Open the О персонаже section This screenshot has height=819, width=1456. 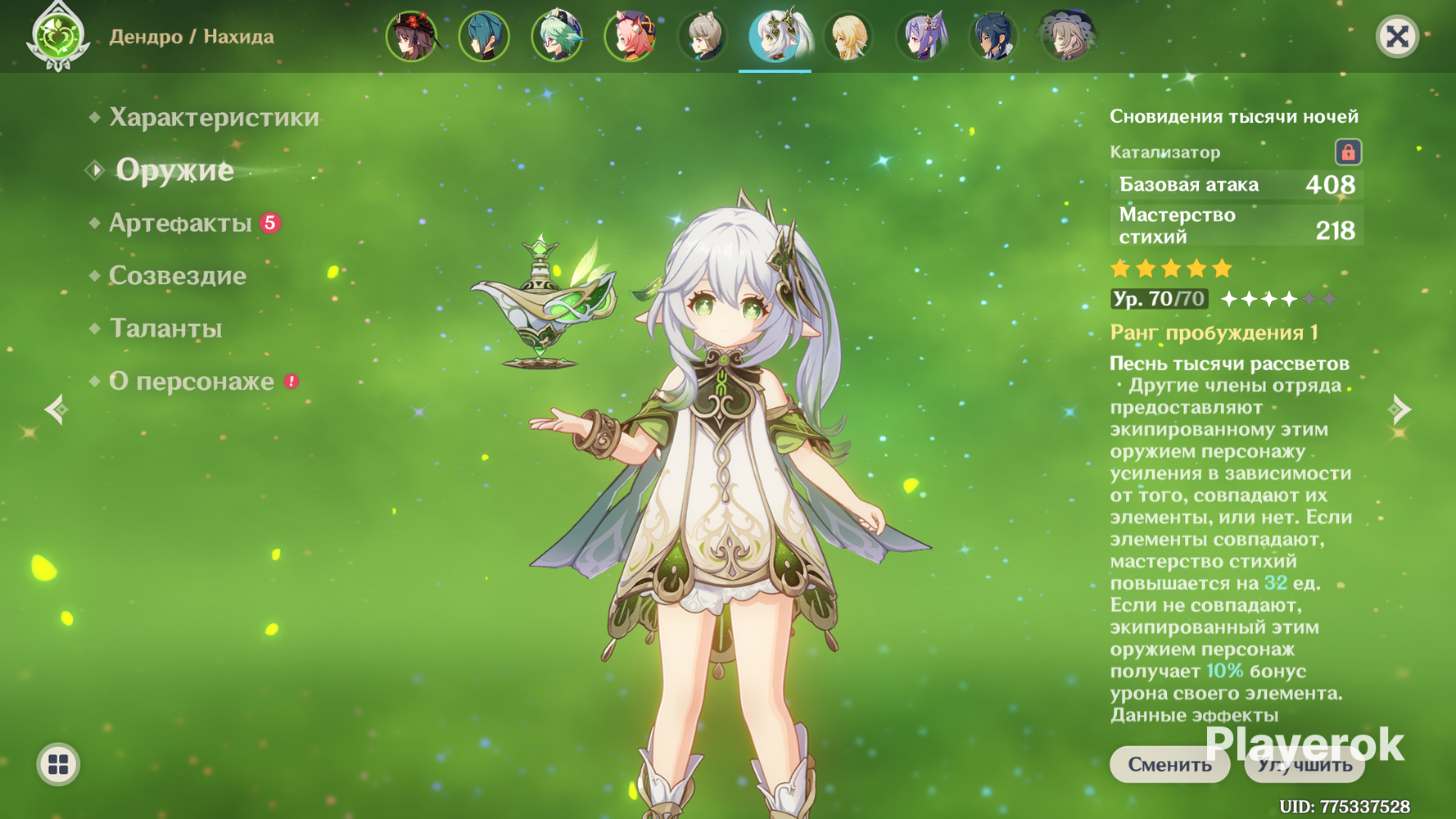pyautogui.click(x=192, y=382)
